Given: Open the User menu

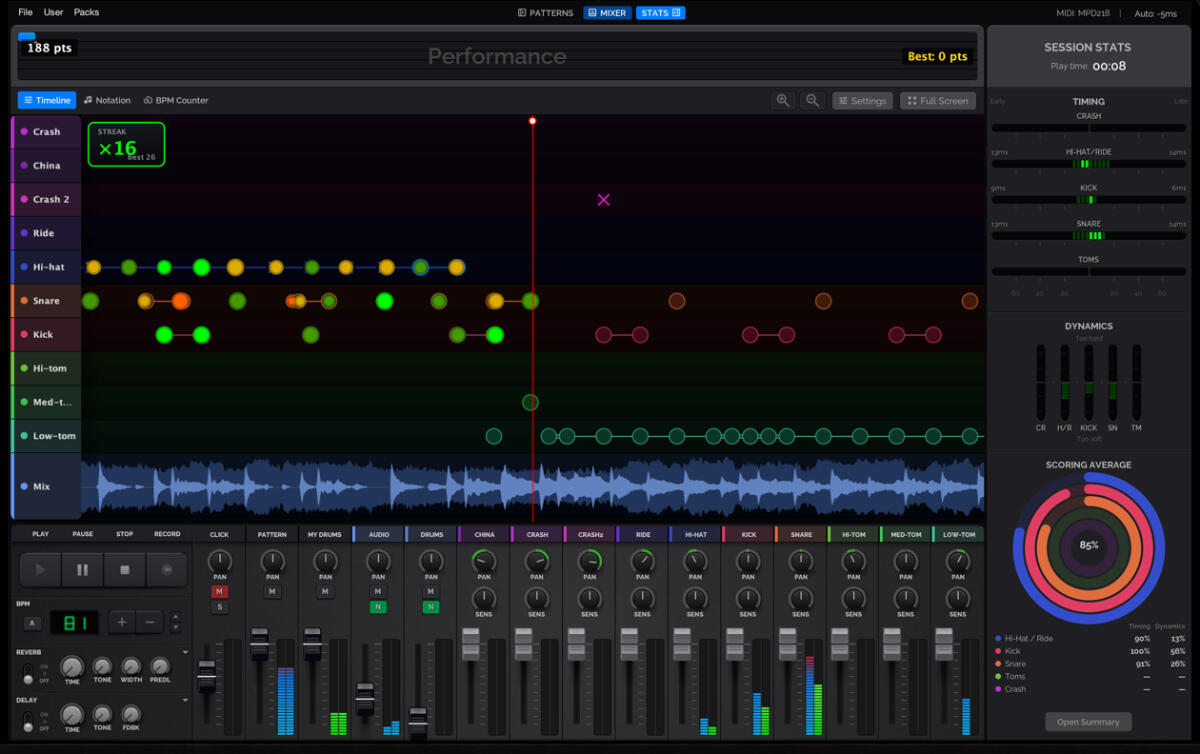Looking at the screenshot, I should [x=53, y=13].
